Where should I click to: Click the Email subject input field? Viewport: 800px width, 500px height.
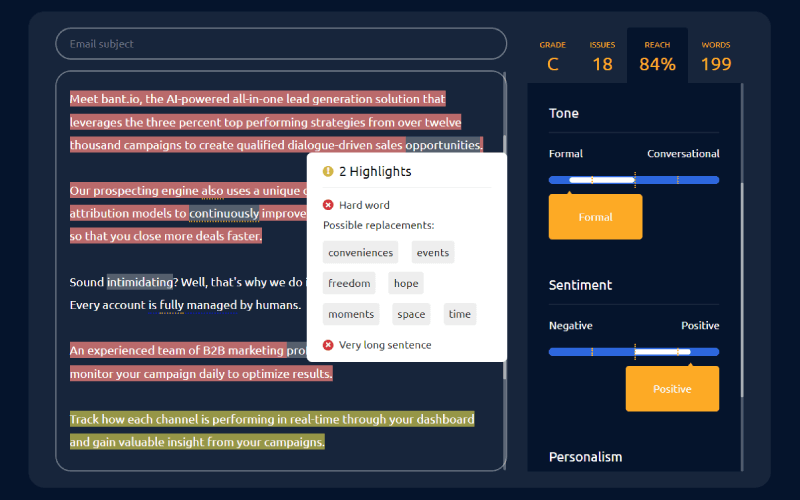tap(280, 44)
